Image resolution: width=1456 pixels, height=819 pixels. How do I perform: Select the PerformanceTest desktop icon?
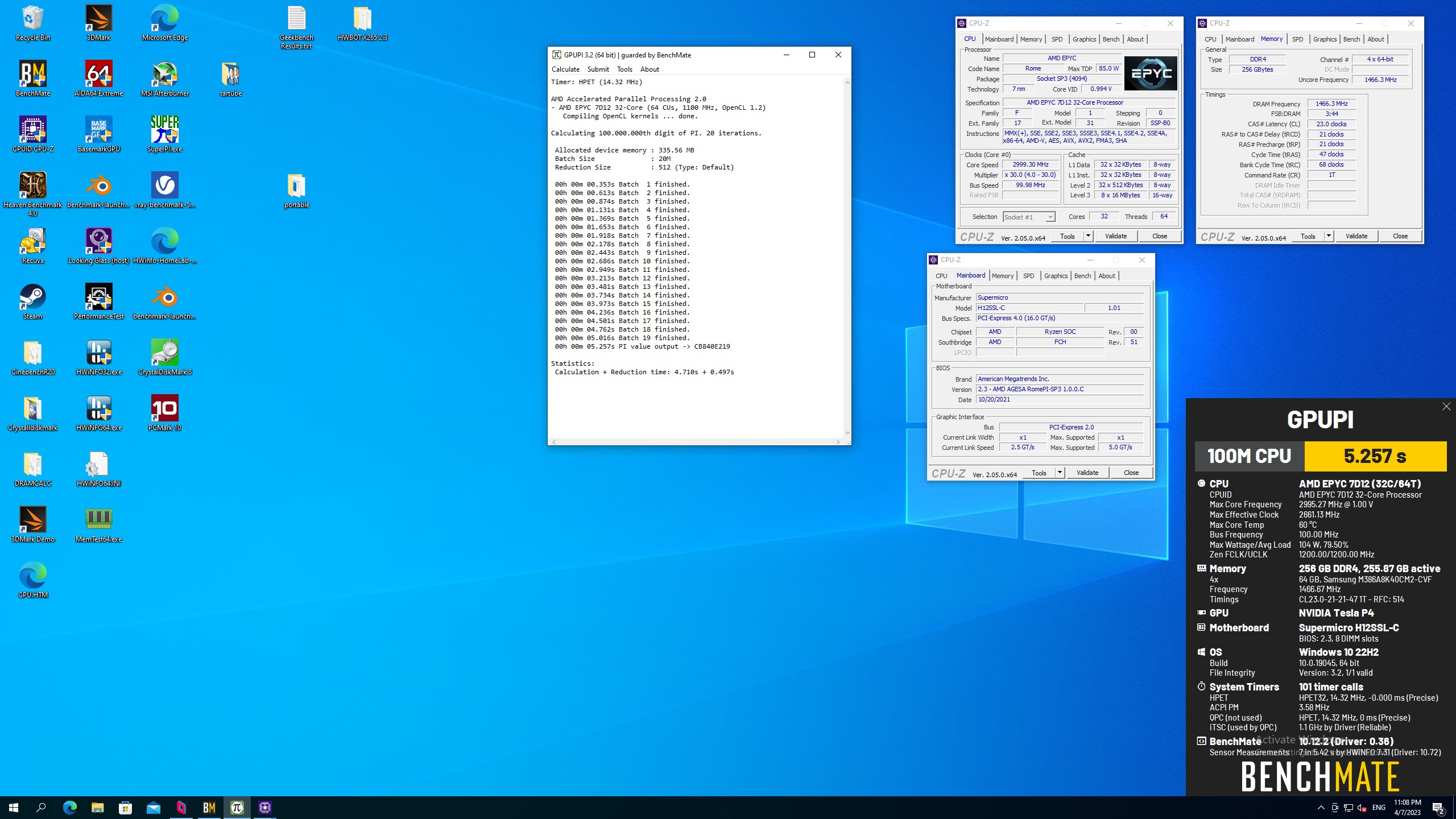click(98, 302)
